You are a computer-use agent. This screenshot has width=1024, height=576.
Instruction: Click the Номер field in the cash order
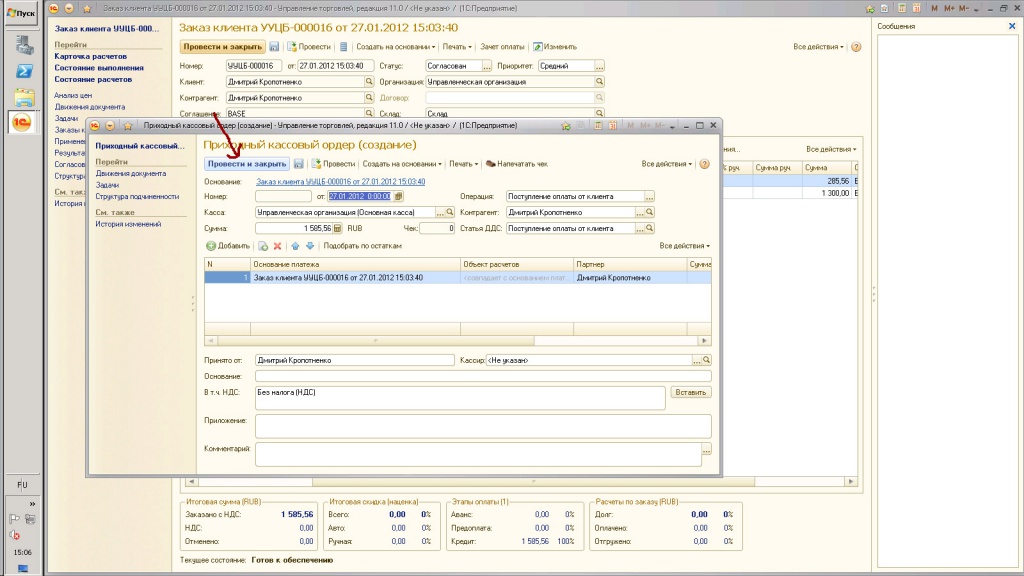[x=283, y=197]
